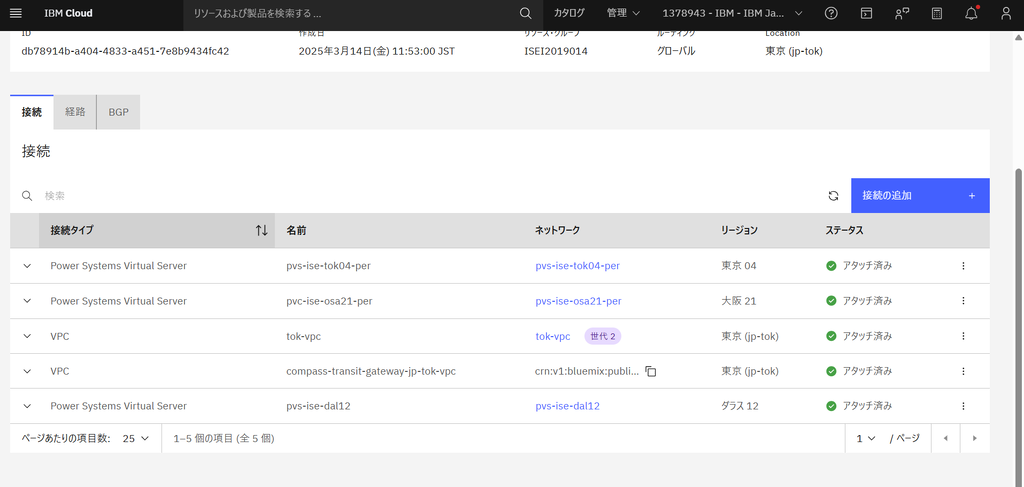Screen dimensions: 1024x487
Task: Click the ステータス column header
Action: point(844,230)
